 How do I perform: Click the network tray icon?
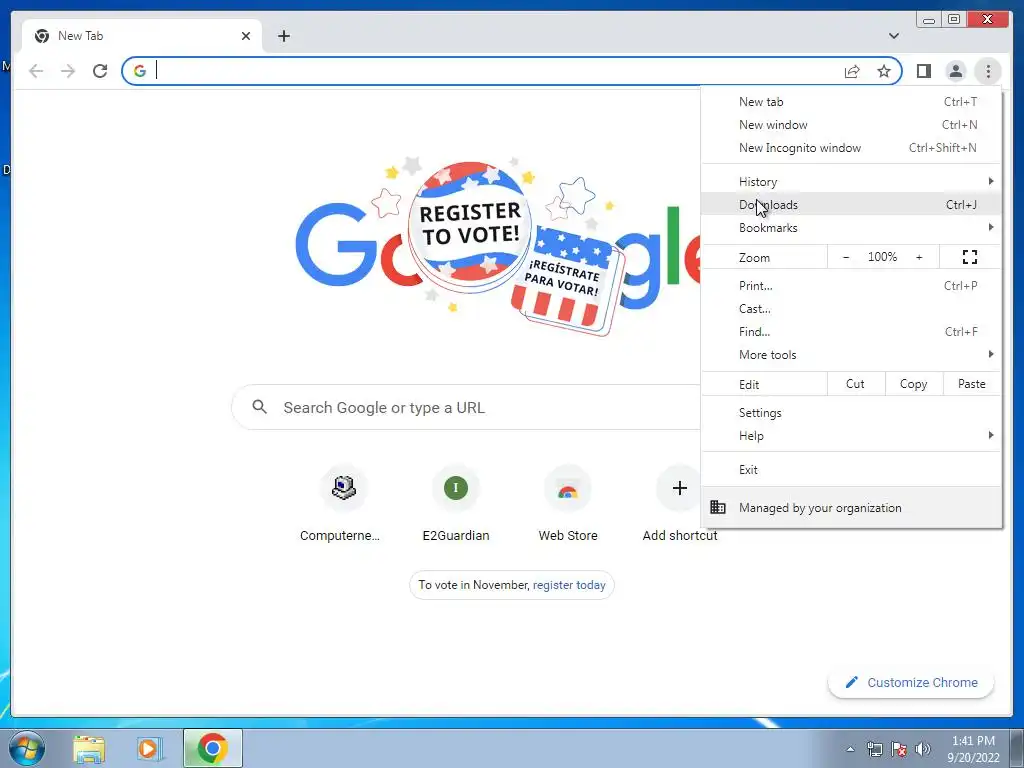pos(874,749)
